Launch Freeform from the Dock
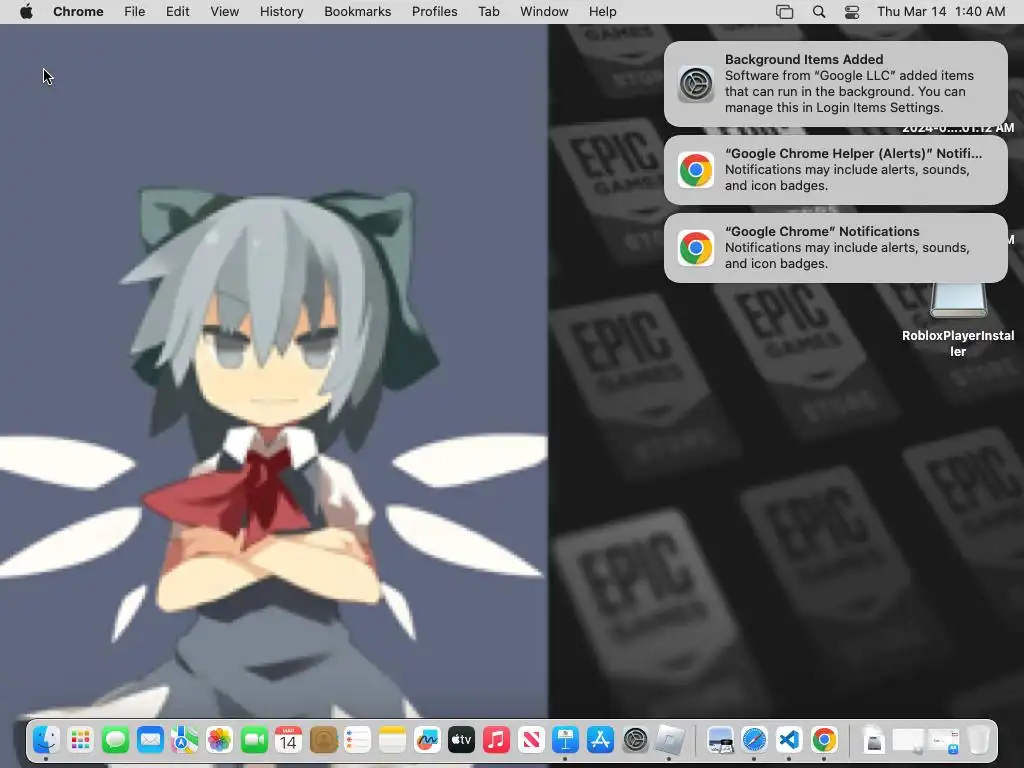Viewport: 1024px width, 768px height. 427,740
